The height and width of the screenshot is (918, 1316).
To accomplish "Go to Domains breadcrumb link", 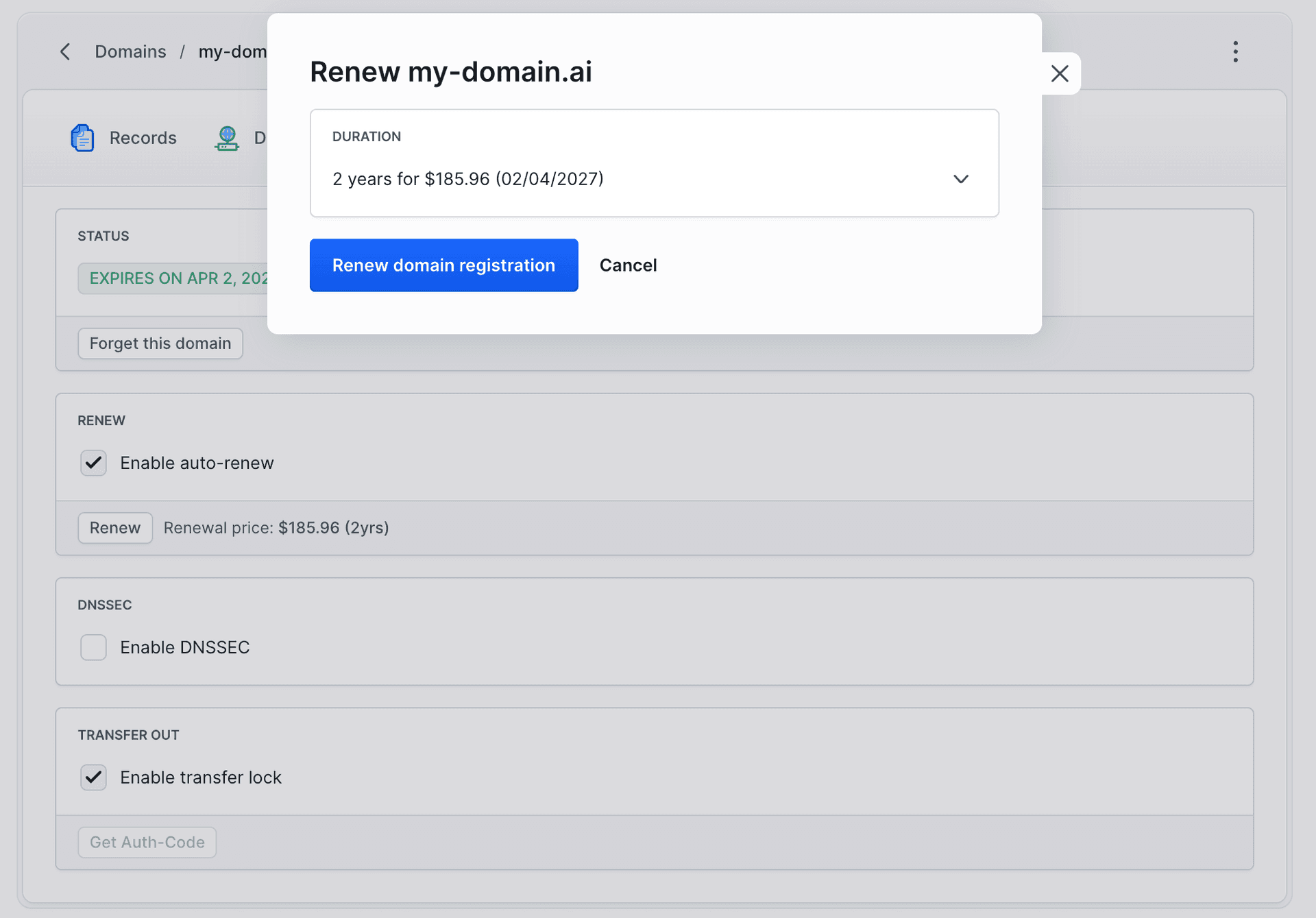I will pyautogui.click(x=130, y=52).
